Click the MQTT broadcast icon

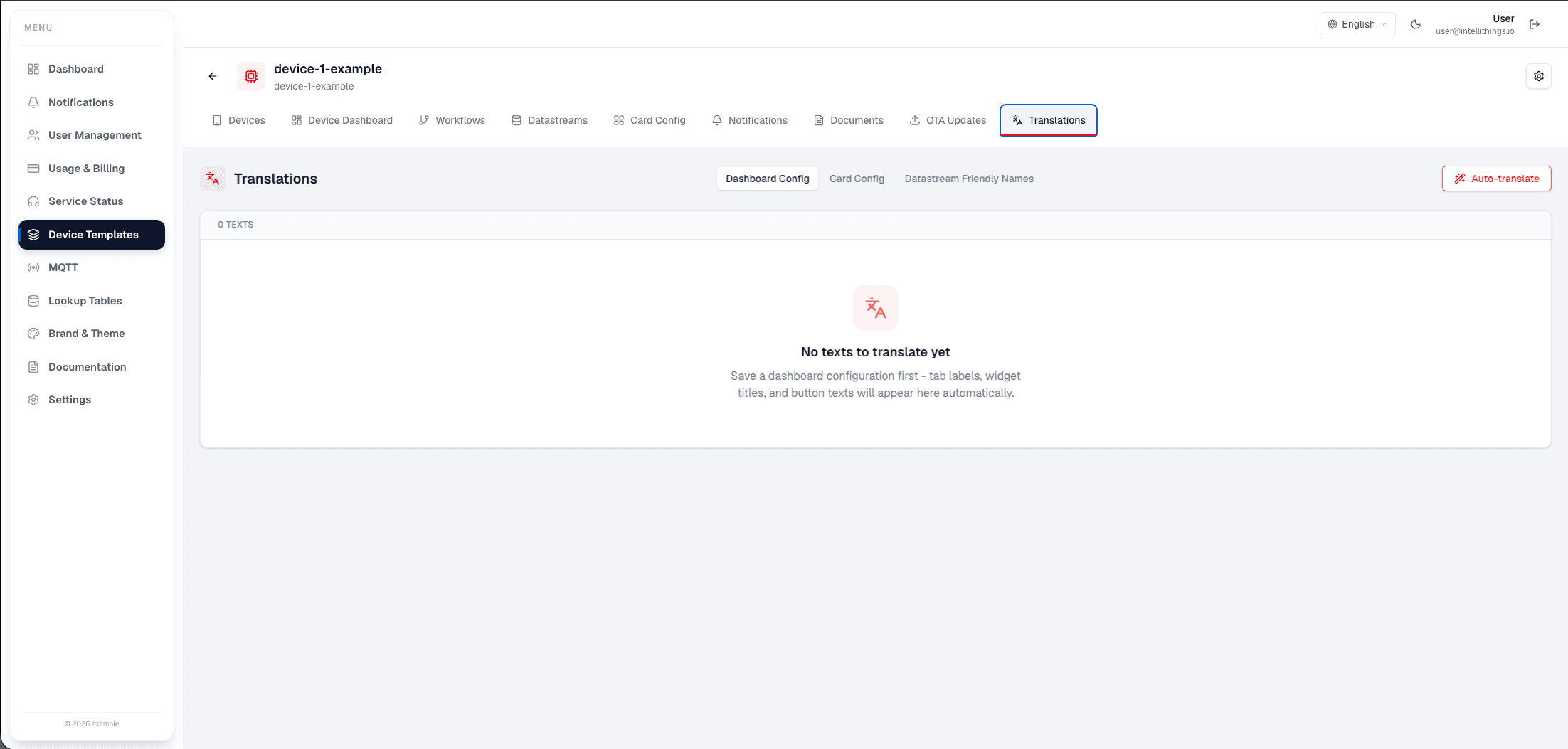point(33,267)
